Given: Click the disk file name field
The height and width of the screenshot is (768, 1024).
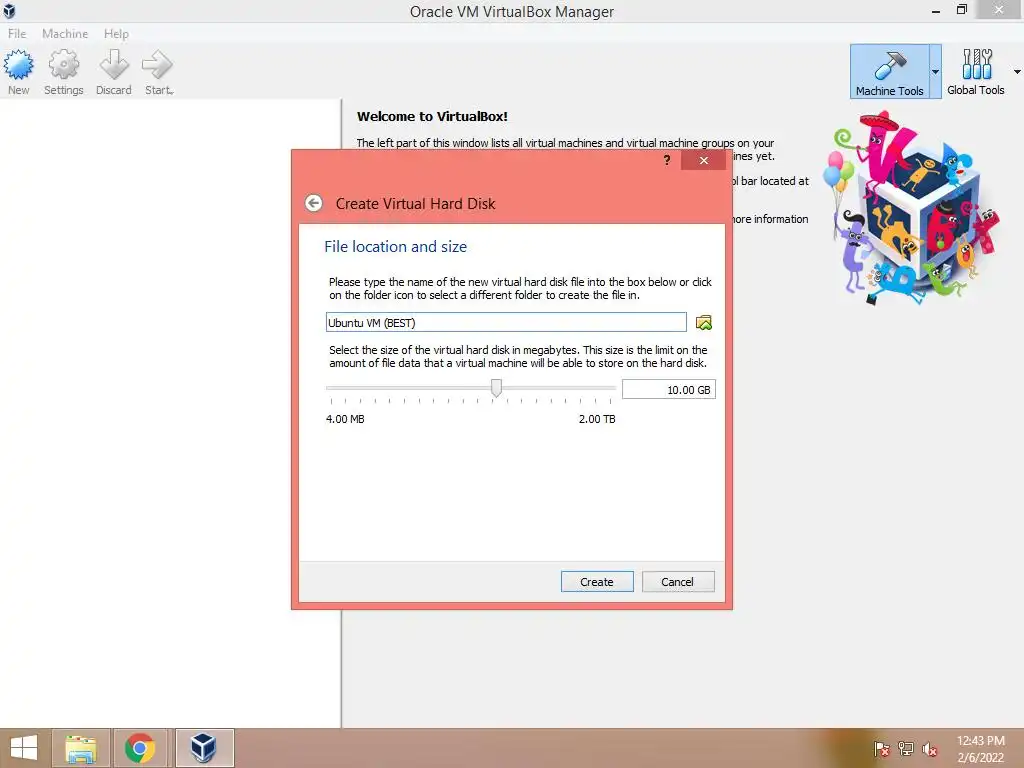Looking at the screenshot, I should 506,323.
